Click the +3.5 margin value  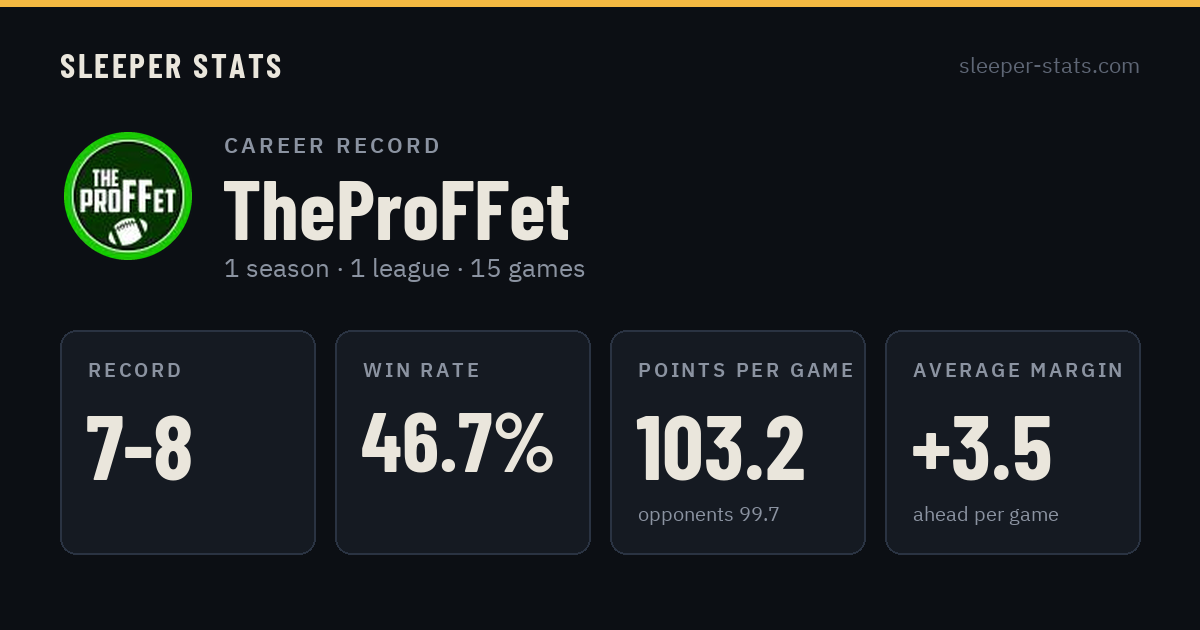pos(981,447)
